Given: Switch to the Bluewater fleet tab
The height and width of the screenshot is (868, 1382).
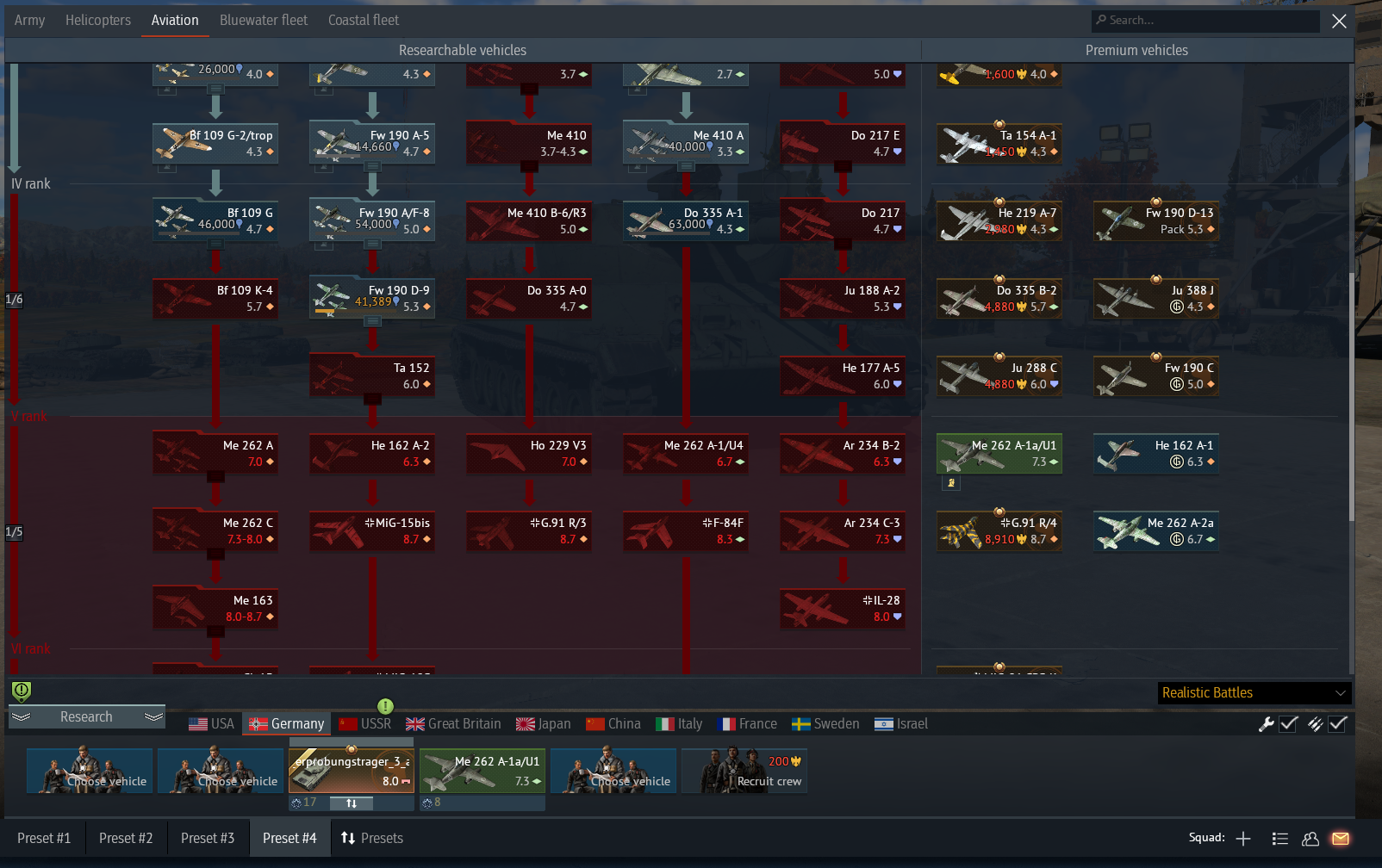Looking at the screenshot, I should (264, 20).
